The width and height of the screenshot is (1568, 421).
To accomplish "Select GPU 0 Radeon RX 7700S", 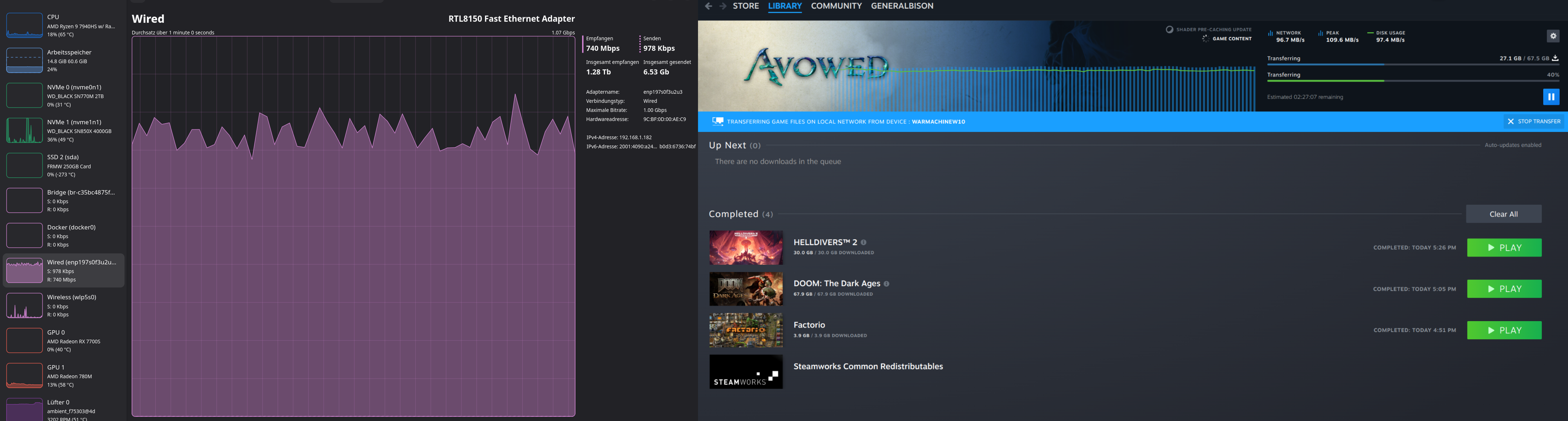I will coord(64,341).
